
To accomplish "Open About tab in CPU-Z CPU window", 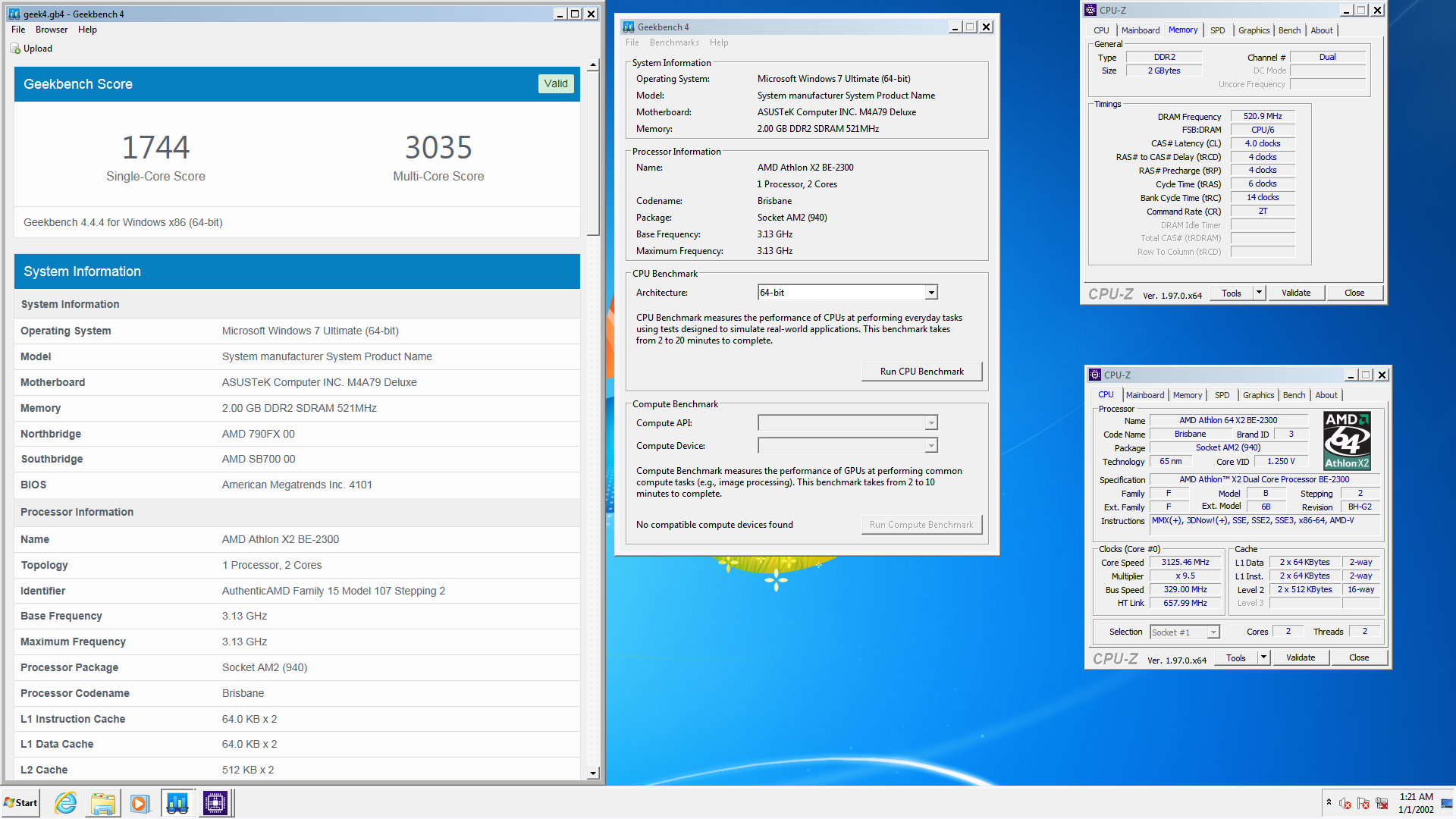I will [x=1326, y=395].
